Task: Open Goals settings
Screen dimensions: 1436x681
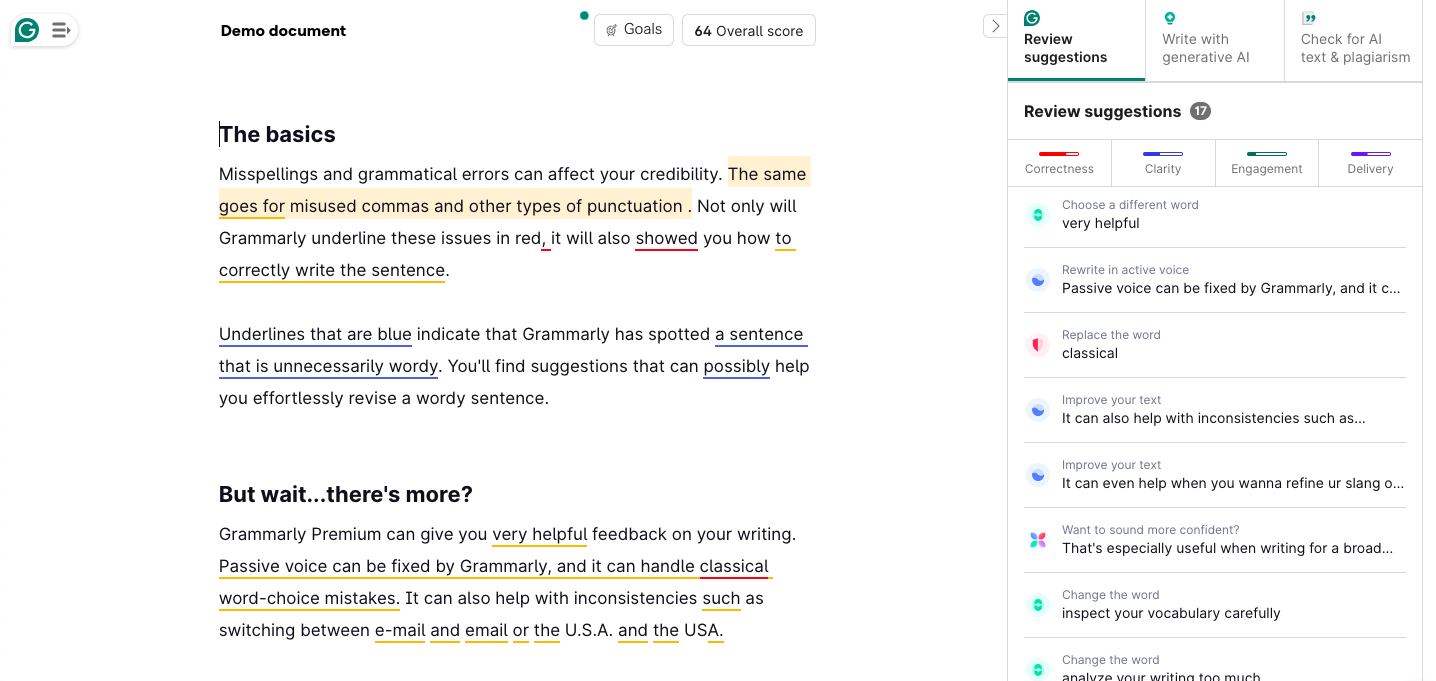Action: 634,30
